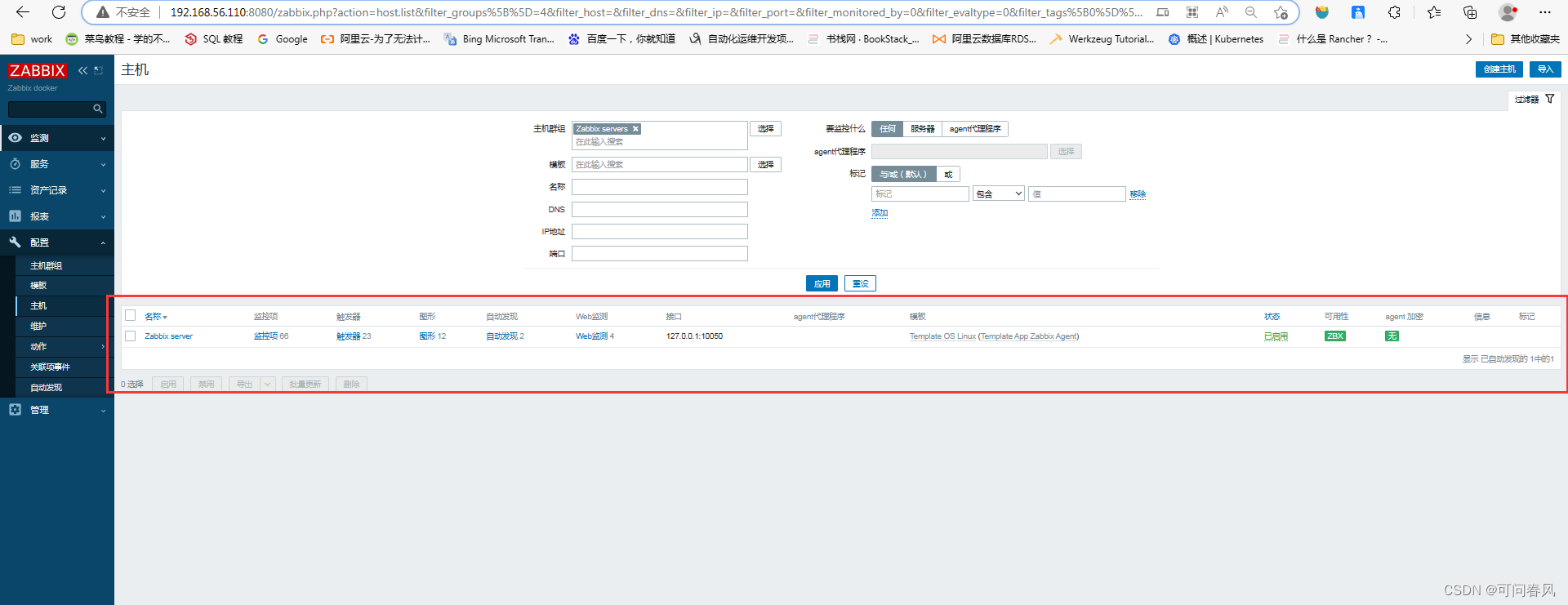Expand the 监测 sidebar menu

pyautogui.click(x=57, y=138)
